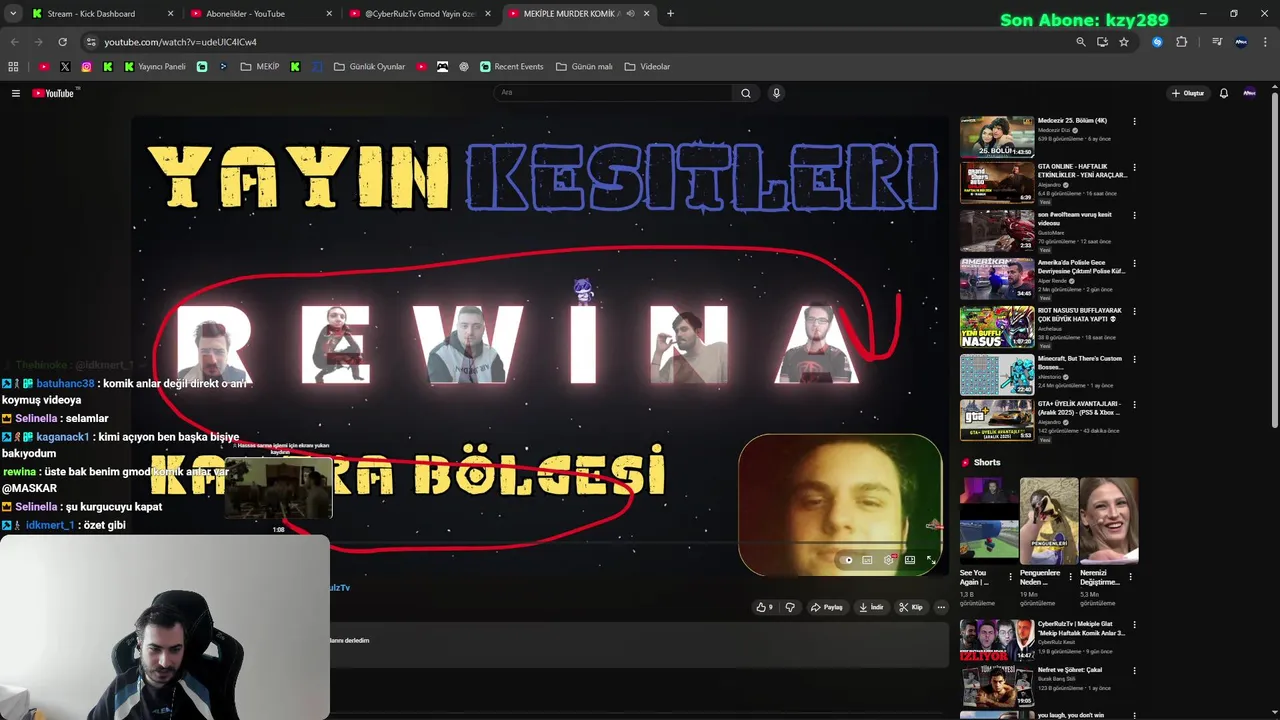The width and height of the screenshot is (1280, 720).
Task: Go back with the browser back arrow
Action: pyautogui.click(x=14, y=42)
